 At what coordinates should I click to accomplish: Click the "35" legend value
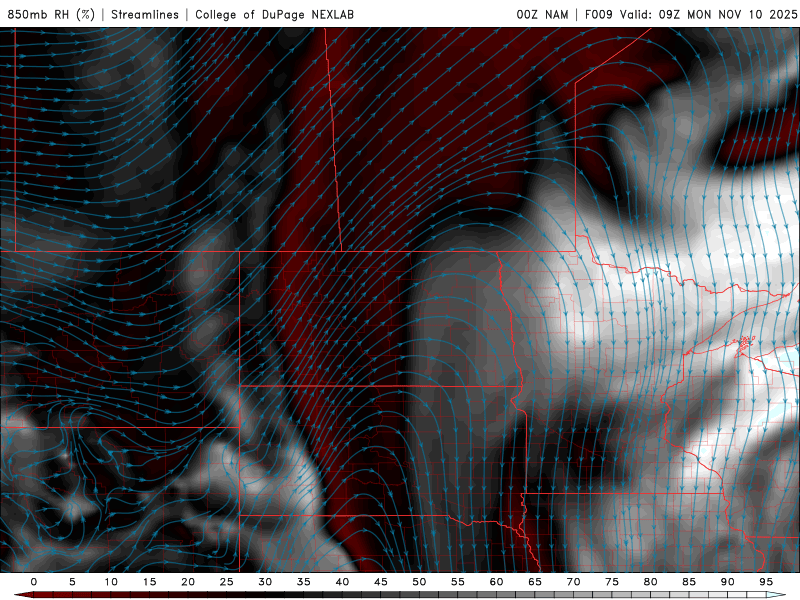pos(304,582)
